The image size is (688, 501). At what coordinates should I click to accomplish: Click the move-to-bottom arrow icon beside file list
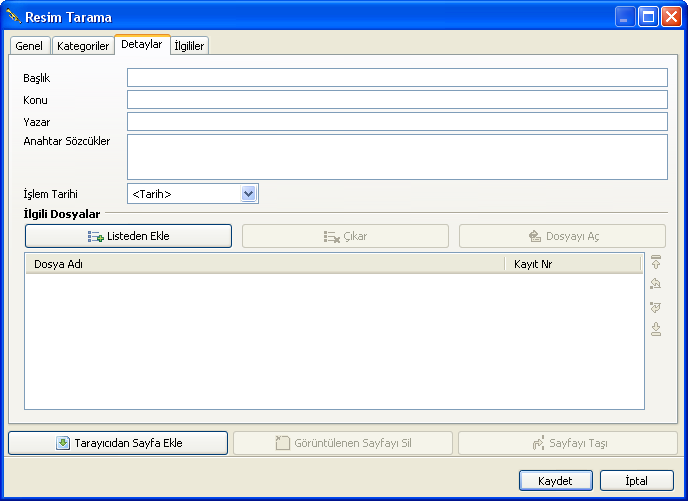coord(656,329)
